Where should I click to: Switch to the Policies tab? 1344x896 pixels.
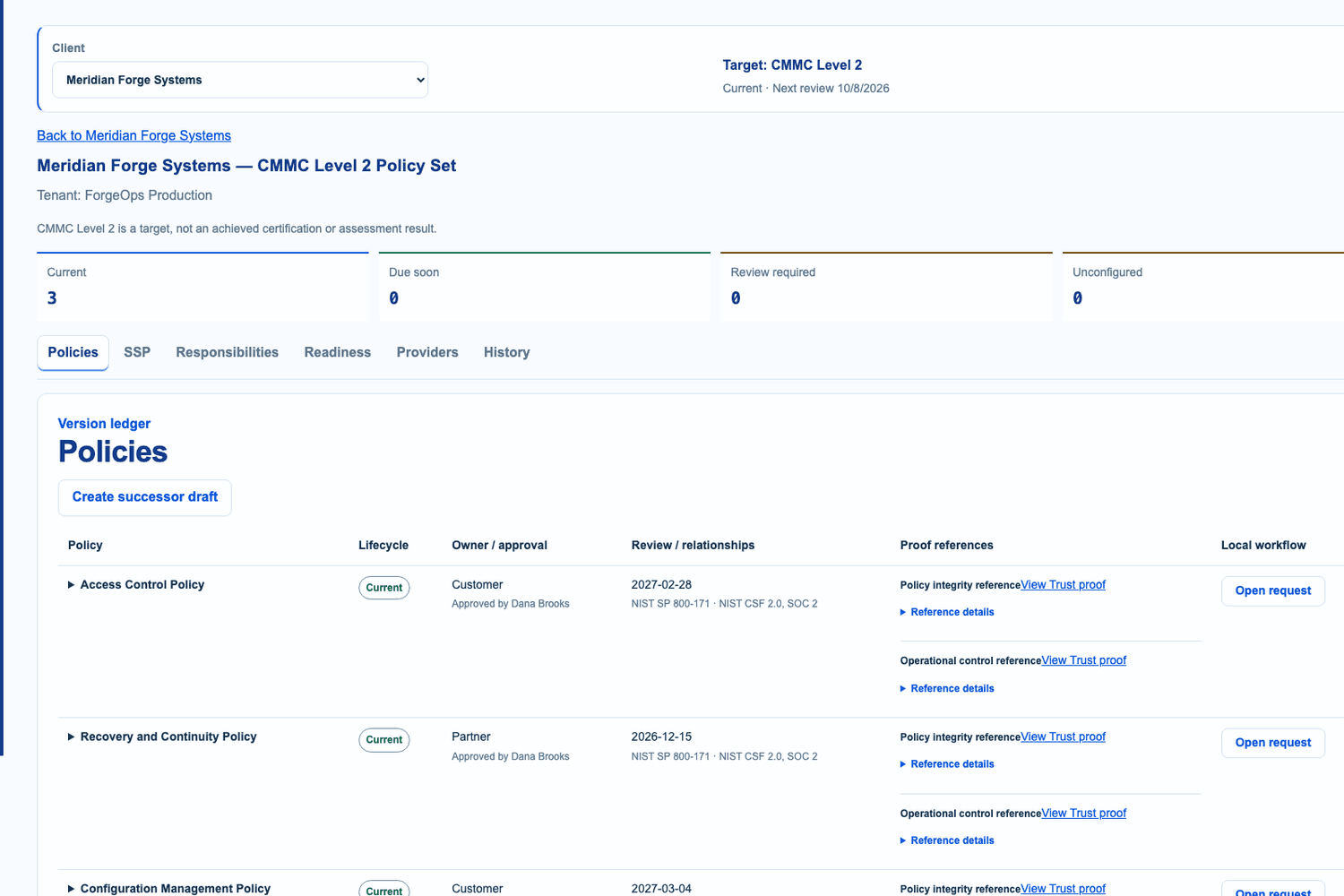pyautogui.click(x=73, y=352)
